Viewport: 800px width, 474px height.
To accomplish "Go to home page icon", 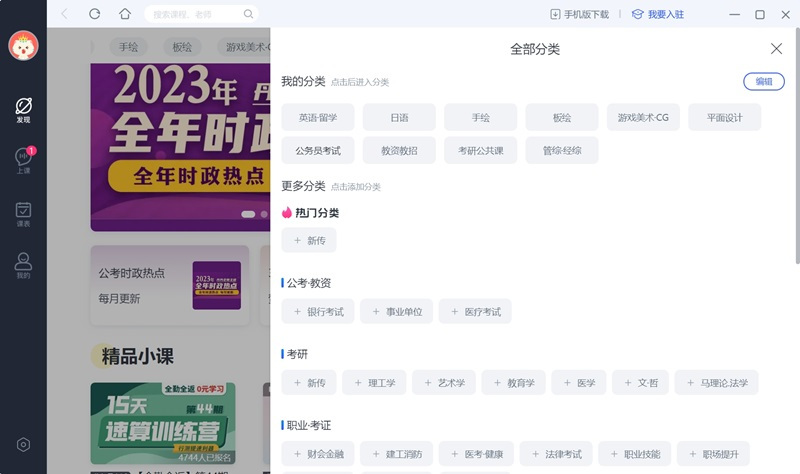I will 124,14.
